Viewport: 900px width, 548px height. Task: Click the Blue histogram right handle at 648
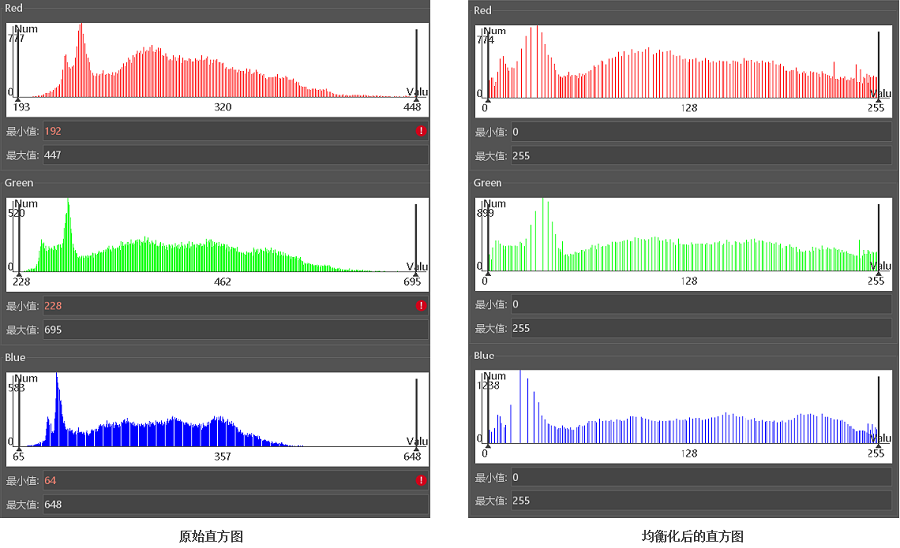point(416,446)
